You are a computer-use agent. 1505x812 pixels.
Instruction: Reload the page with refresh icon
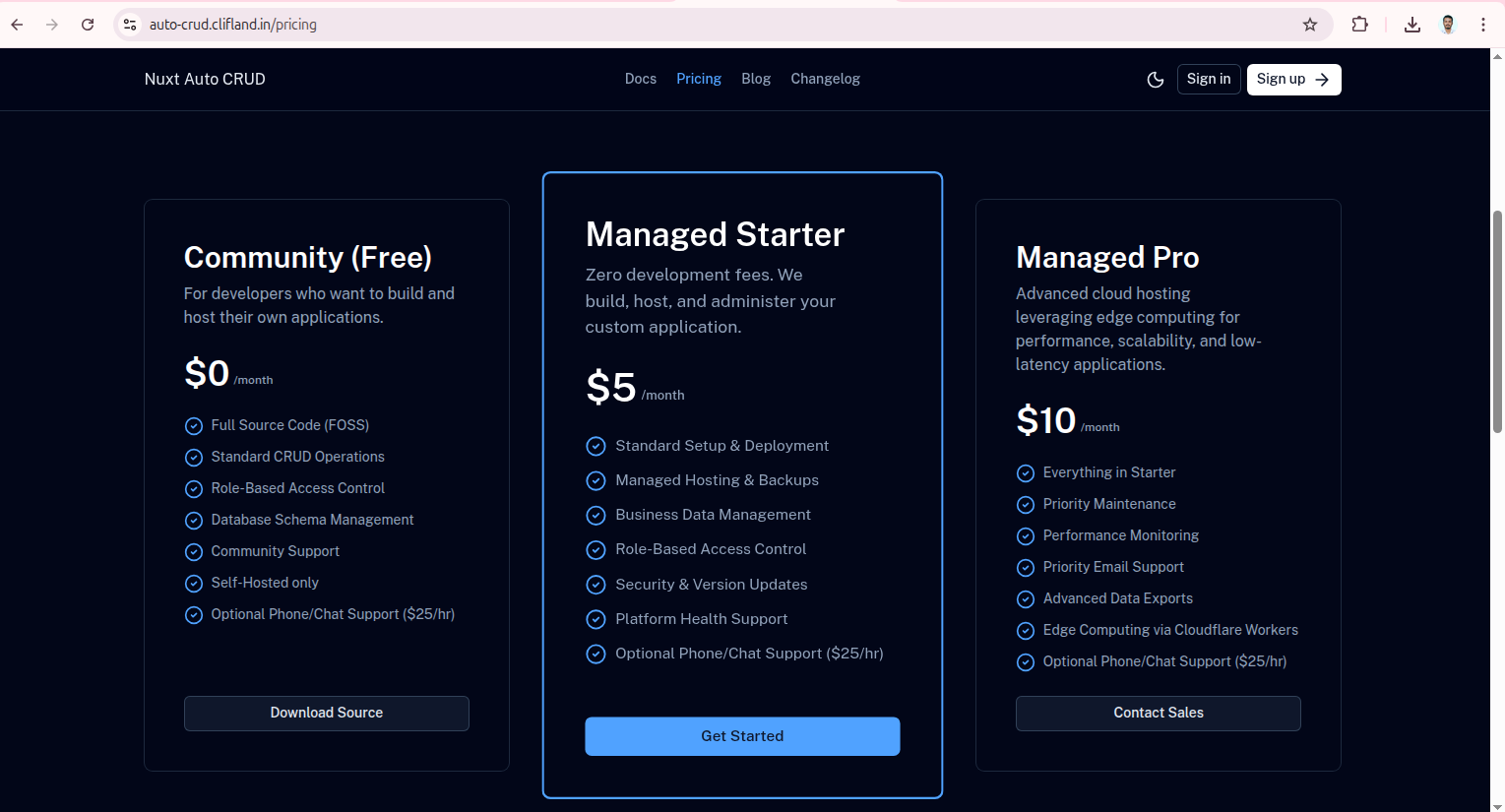[88, 25]
